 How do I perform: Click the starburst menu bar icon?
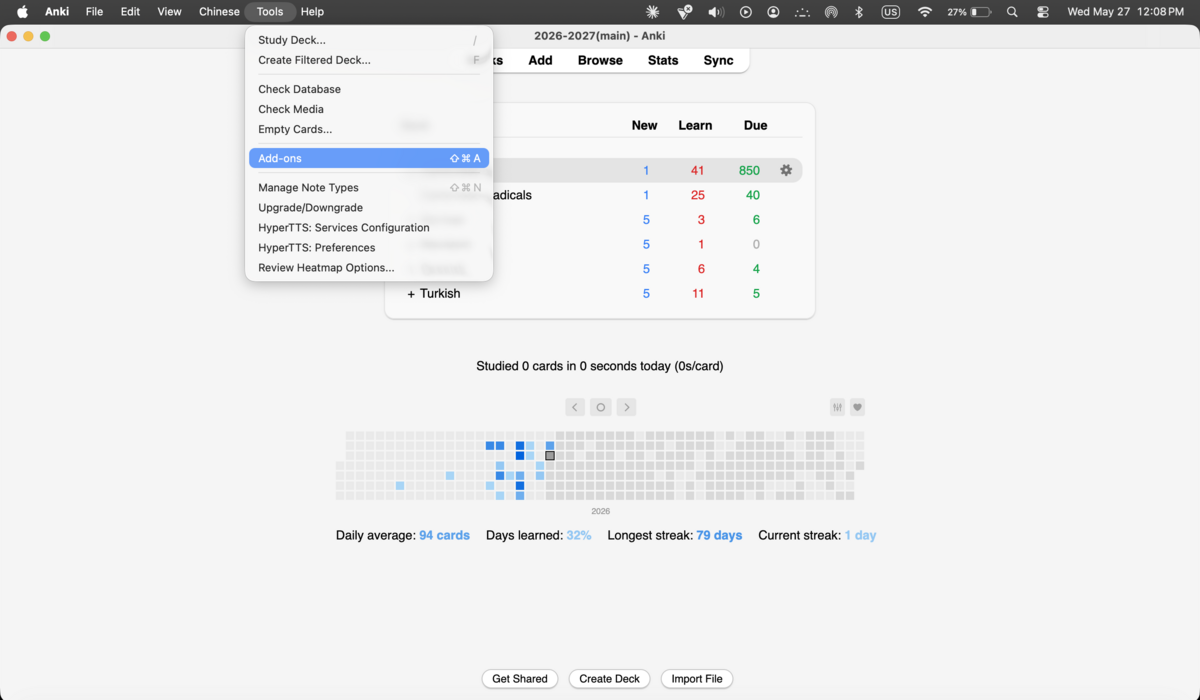(x=653, y=12)
